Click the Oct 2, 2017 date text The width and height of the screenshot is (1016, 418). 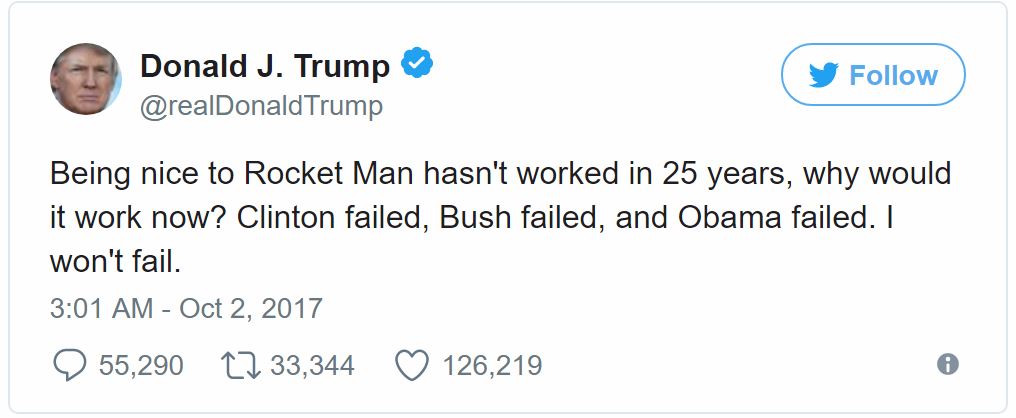251,307
